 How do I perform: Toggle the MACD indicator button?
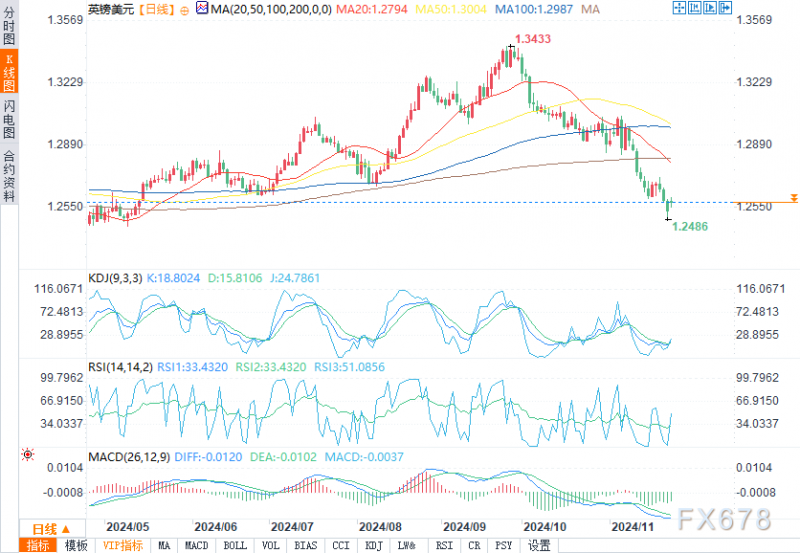pos(196,545)
